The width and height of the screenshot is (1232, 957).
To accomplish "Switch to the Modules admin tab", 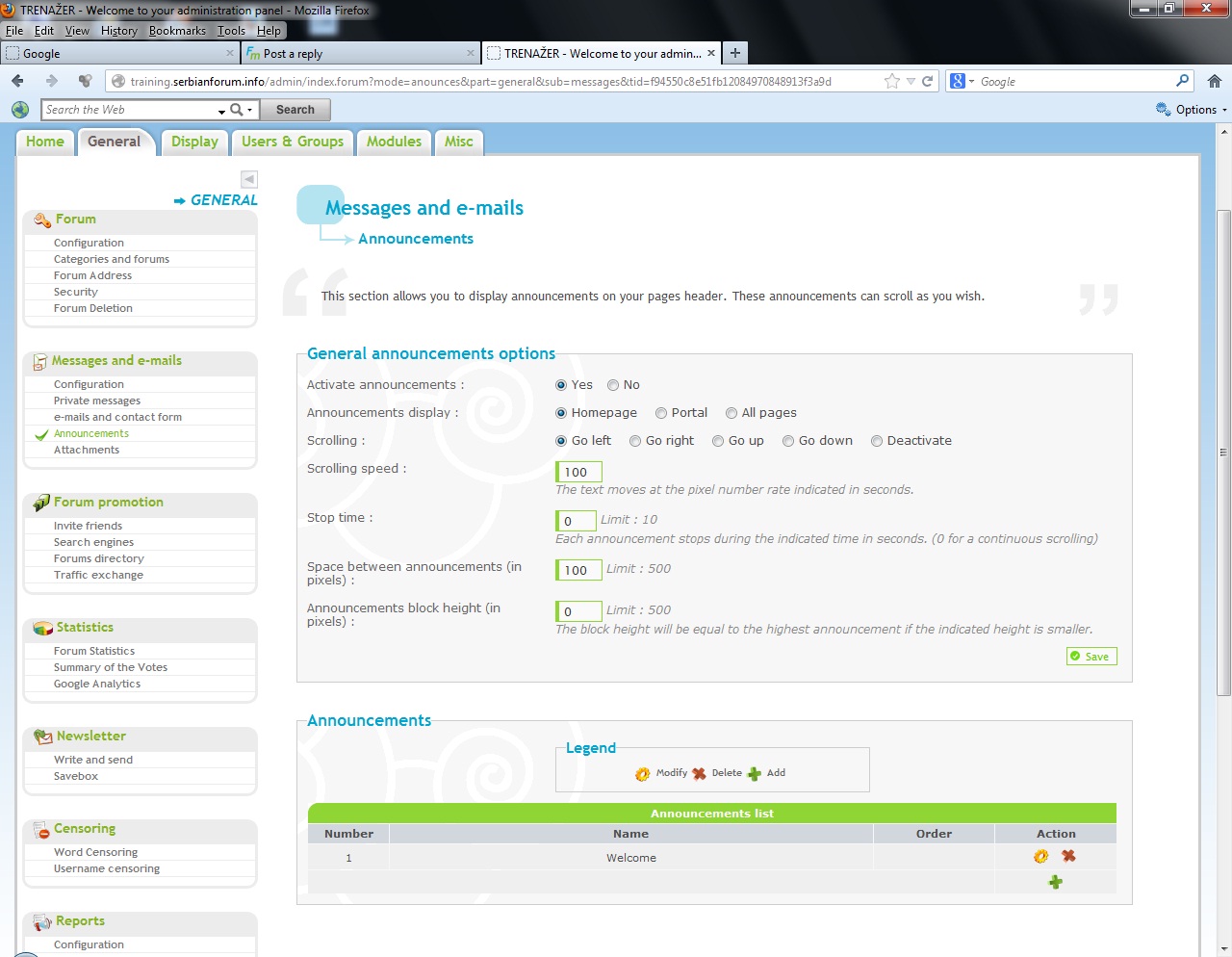I will (x=394, y=142).
